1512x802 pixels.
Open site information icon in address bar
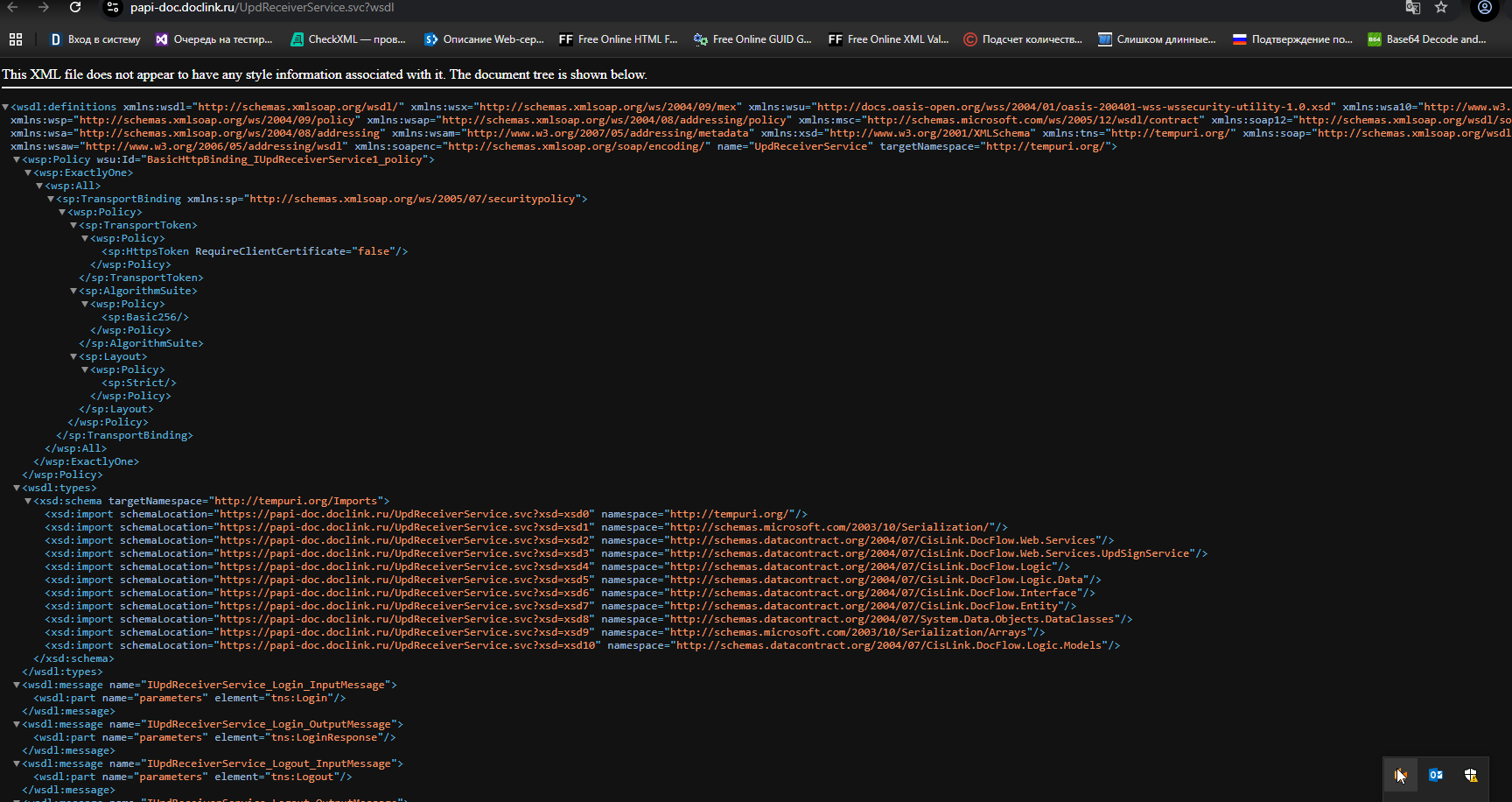click(x=112, y=8)
